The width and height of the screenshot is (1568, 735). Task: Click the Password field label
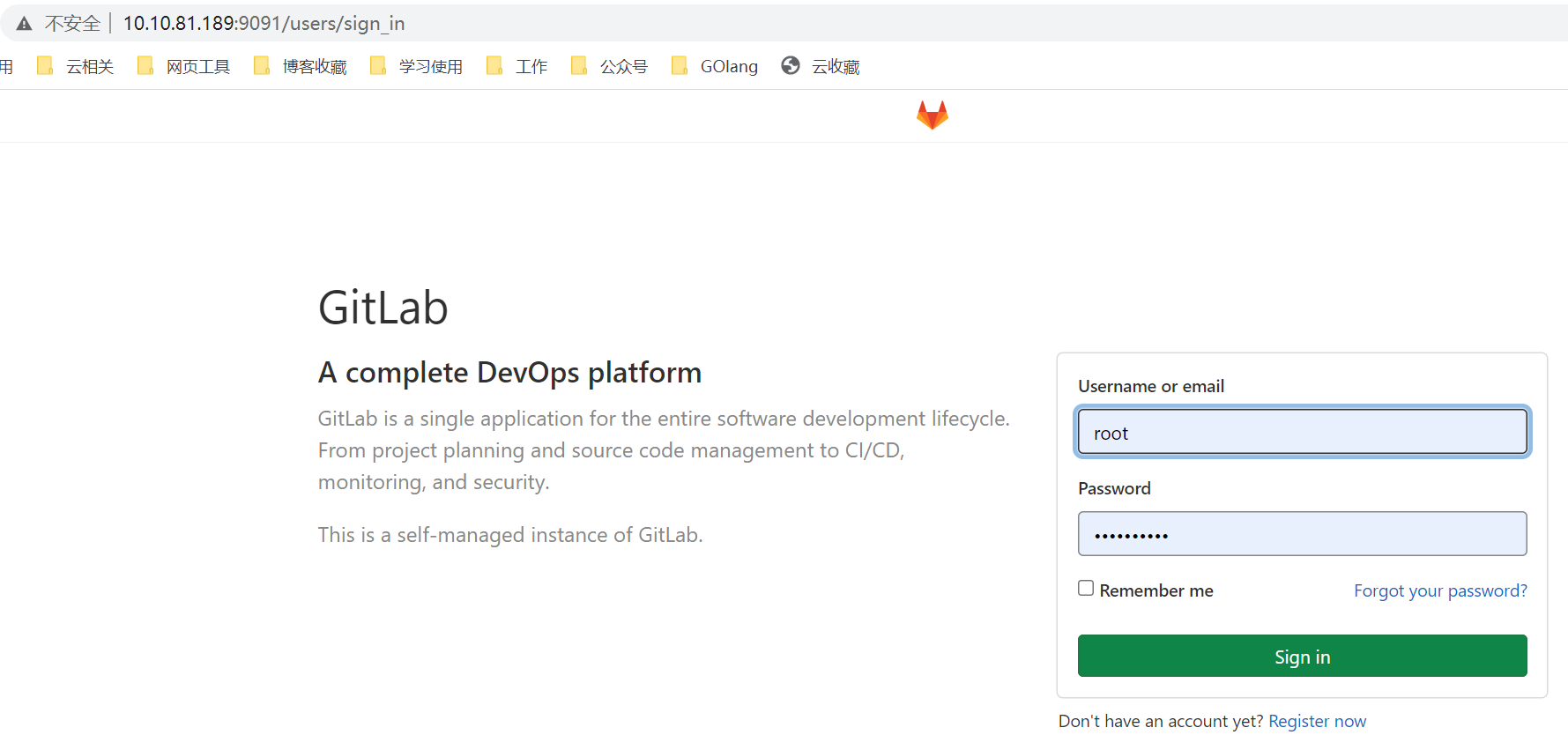click(1114, 488)
